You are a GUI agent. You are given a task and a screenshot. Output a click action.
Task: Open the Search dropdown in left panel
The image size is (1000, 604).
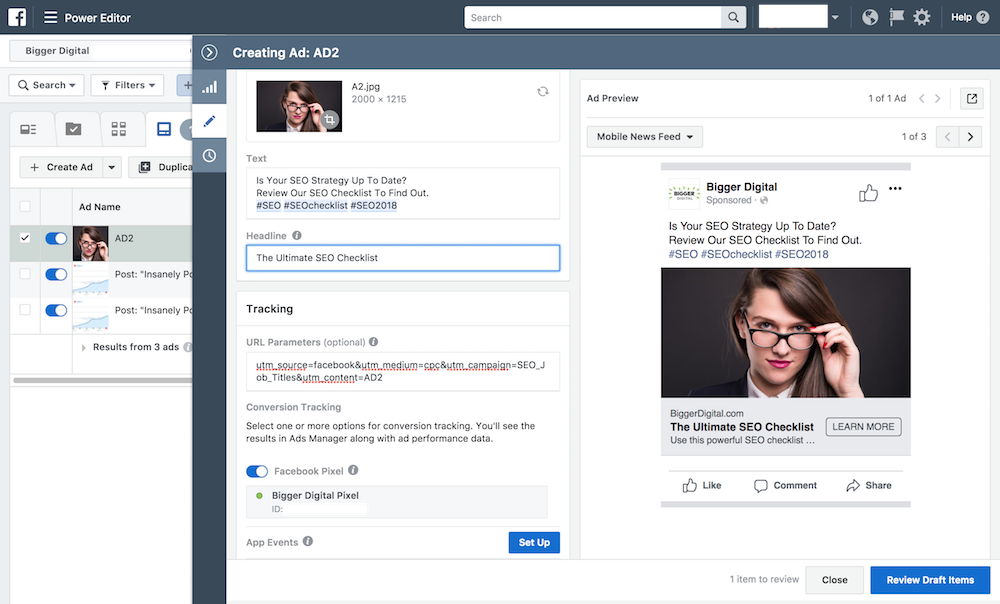click(x=47, y=85)
